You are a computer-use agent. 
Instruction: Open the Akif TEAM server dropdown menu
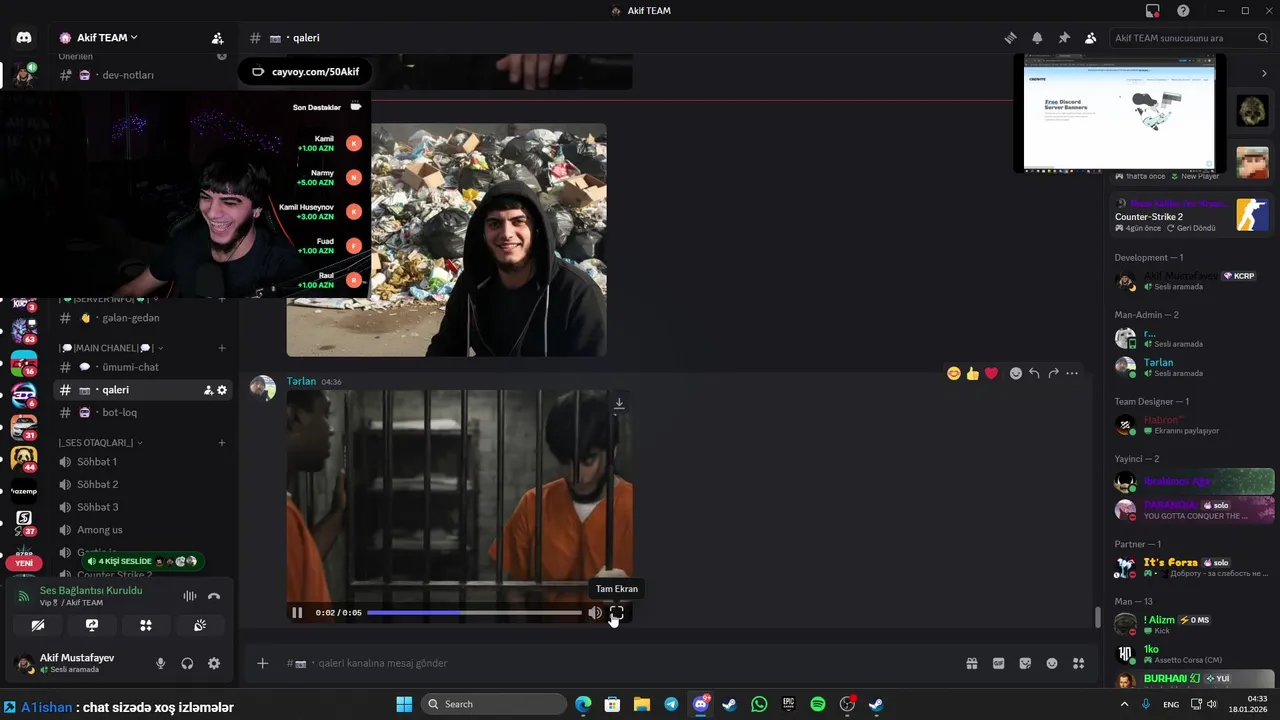(x=99, y=38)
